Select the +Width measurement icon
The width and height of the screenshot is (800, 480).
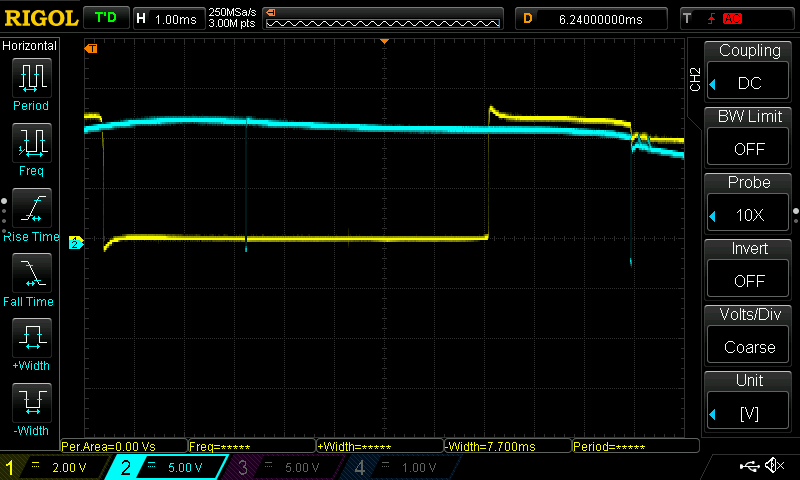coord(31,339)
